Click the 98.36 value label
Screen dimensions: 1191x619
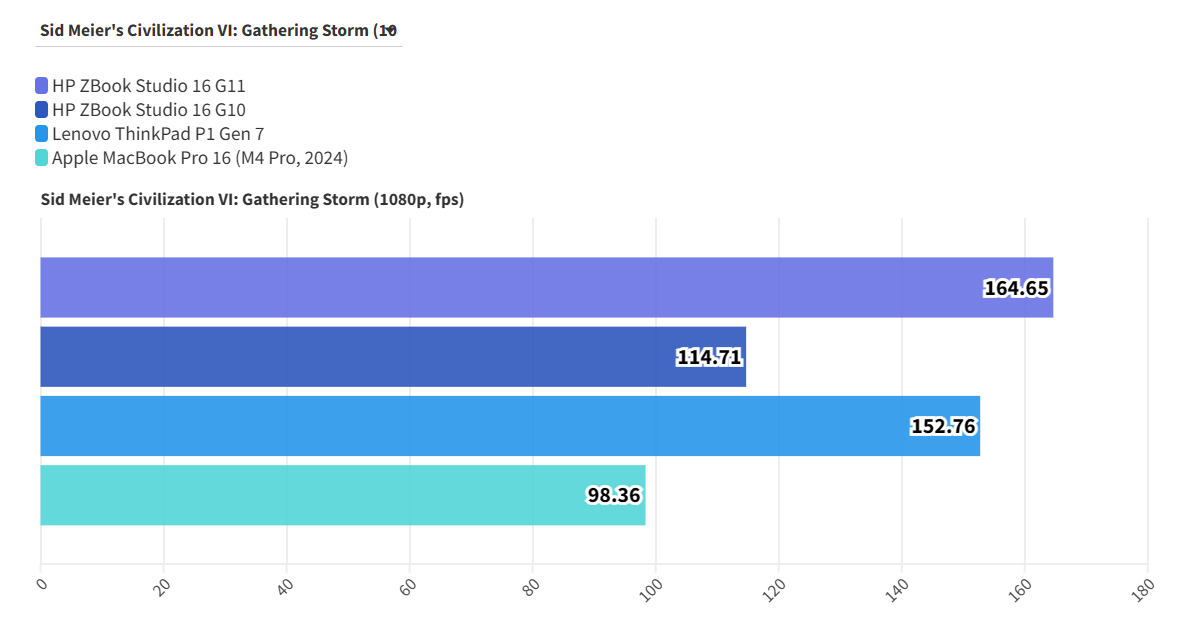tap(613, 495)
